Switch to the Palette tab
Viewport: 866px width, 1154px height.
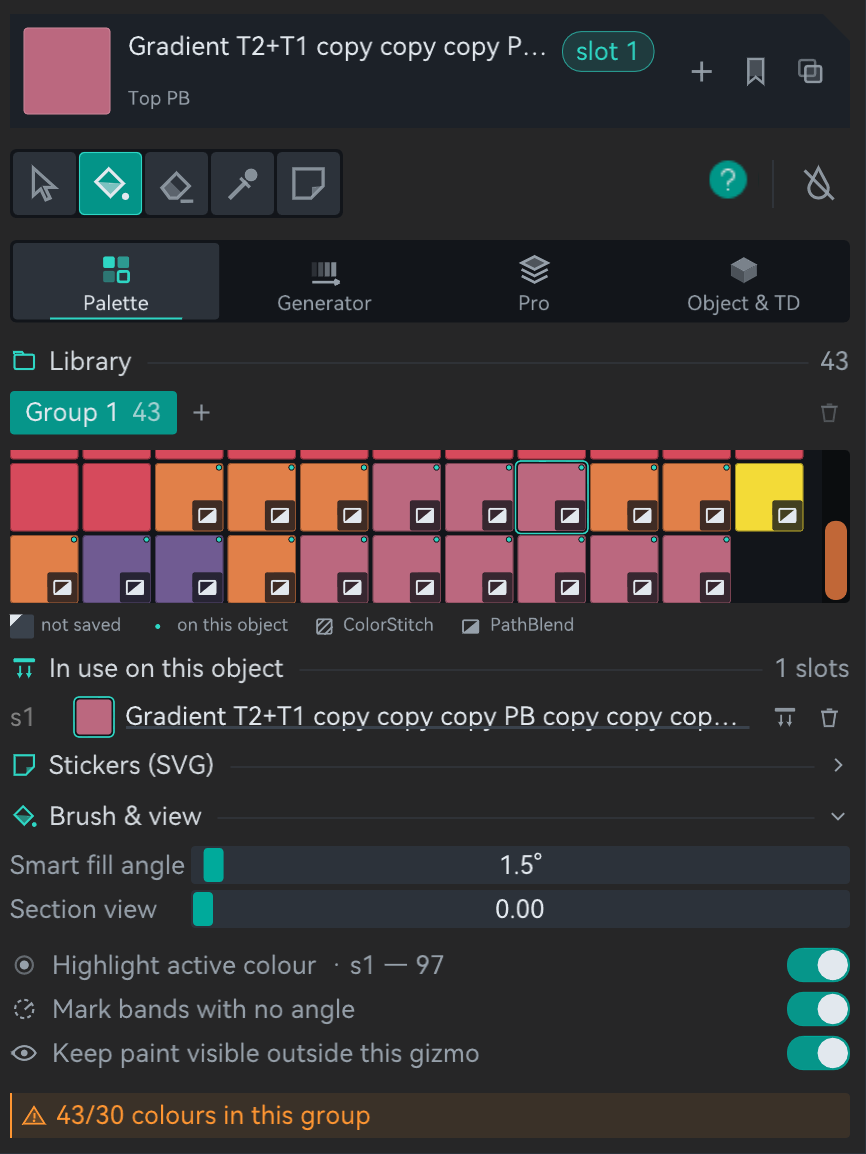[x=116, y=281]
